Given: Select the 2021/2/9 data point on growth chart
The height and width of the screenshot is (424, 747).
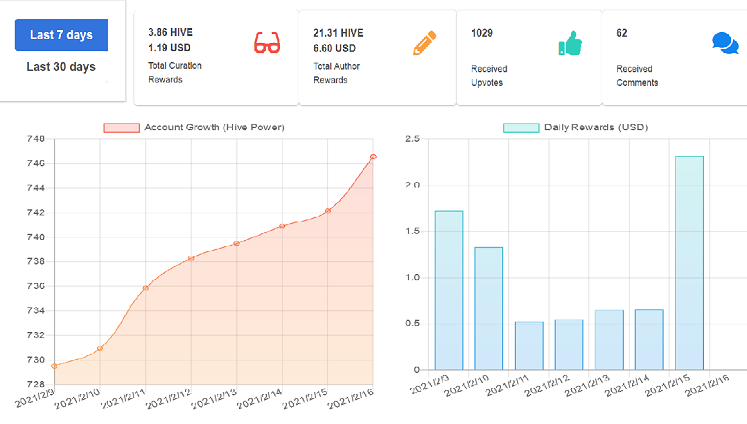Looking at the screenshot, I should point(54,366).
